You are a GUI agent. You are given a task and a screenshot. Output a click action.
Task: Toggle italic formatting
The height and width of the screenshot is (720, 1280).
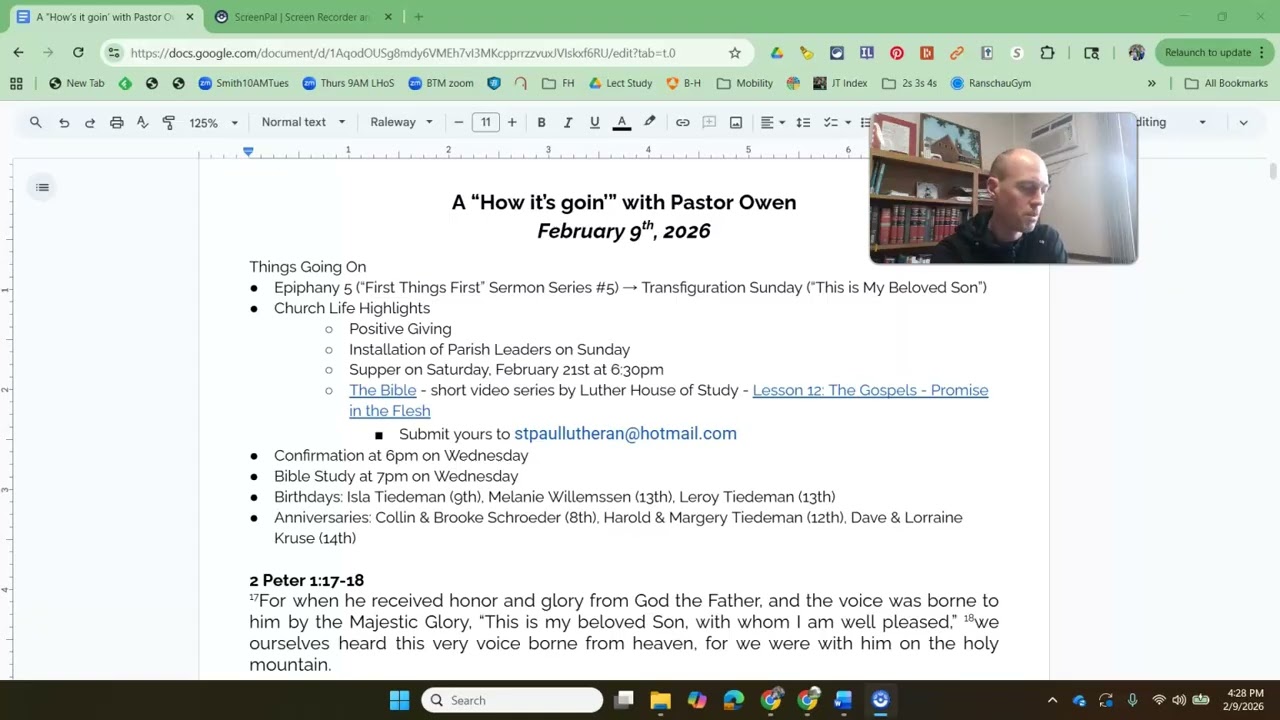click(x=568, y=122)
